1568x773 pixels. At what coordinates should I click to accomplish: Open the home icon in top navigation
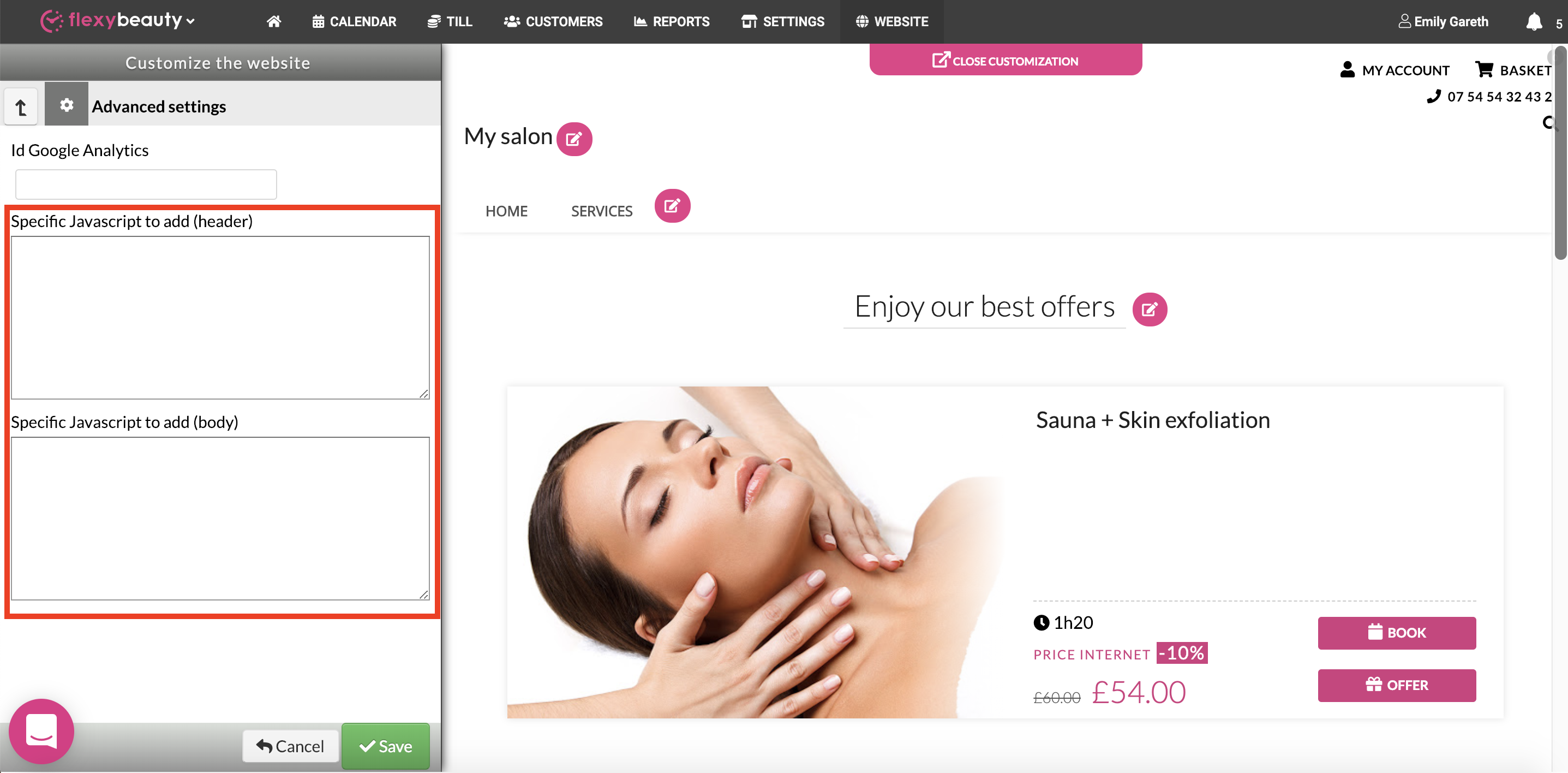274,21
